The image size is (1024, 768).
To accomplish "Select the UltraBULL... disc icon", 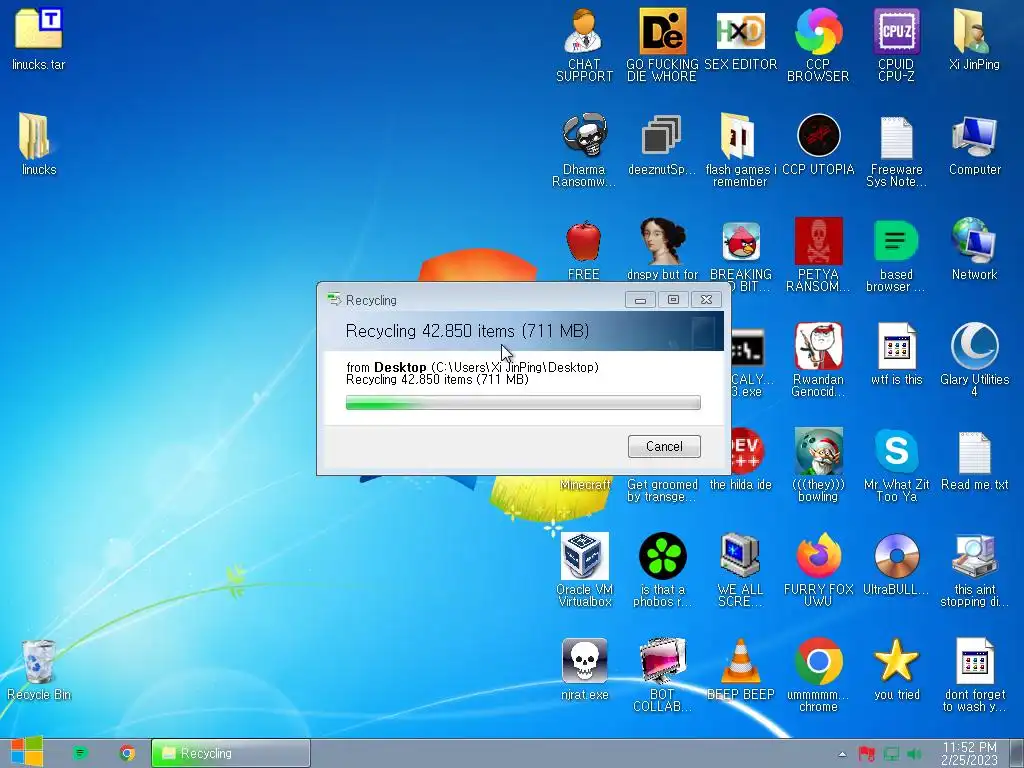I will 896,566.
